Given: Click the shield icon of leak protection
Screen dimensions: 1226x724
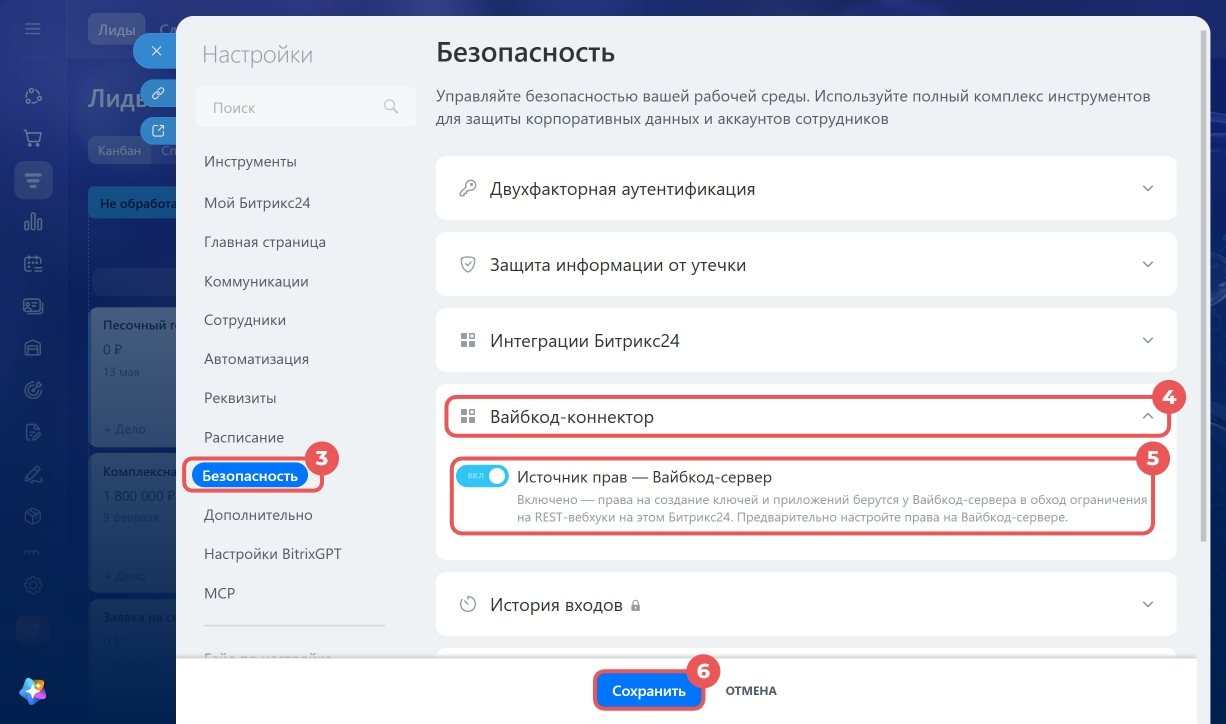Looking at the screenshot, I should (467, 265).
